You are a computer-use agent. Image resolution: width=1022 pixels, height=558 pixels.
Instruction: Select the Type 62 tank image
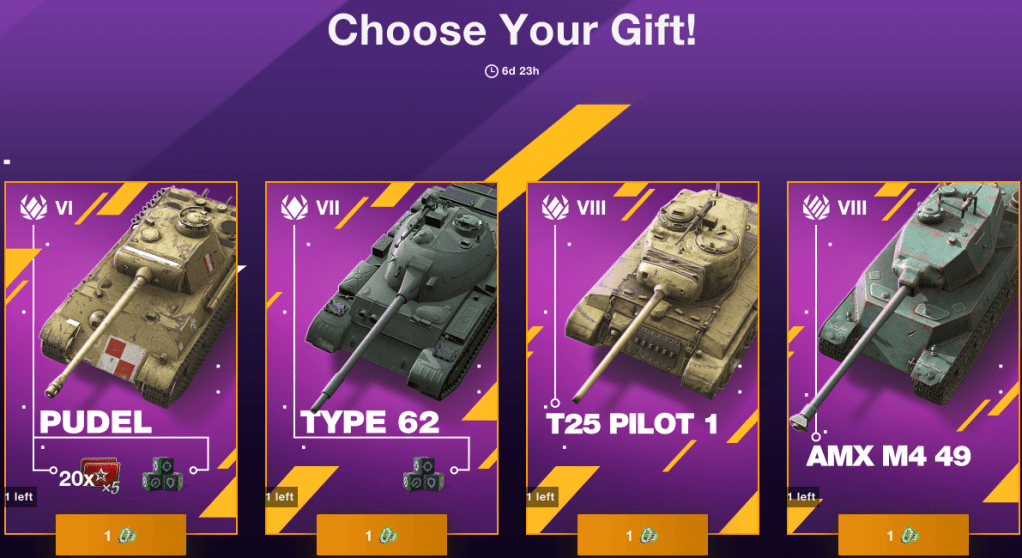401,293
